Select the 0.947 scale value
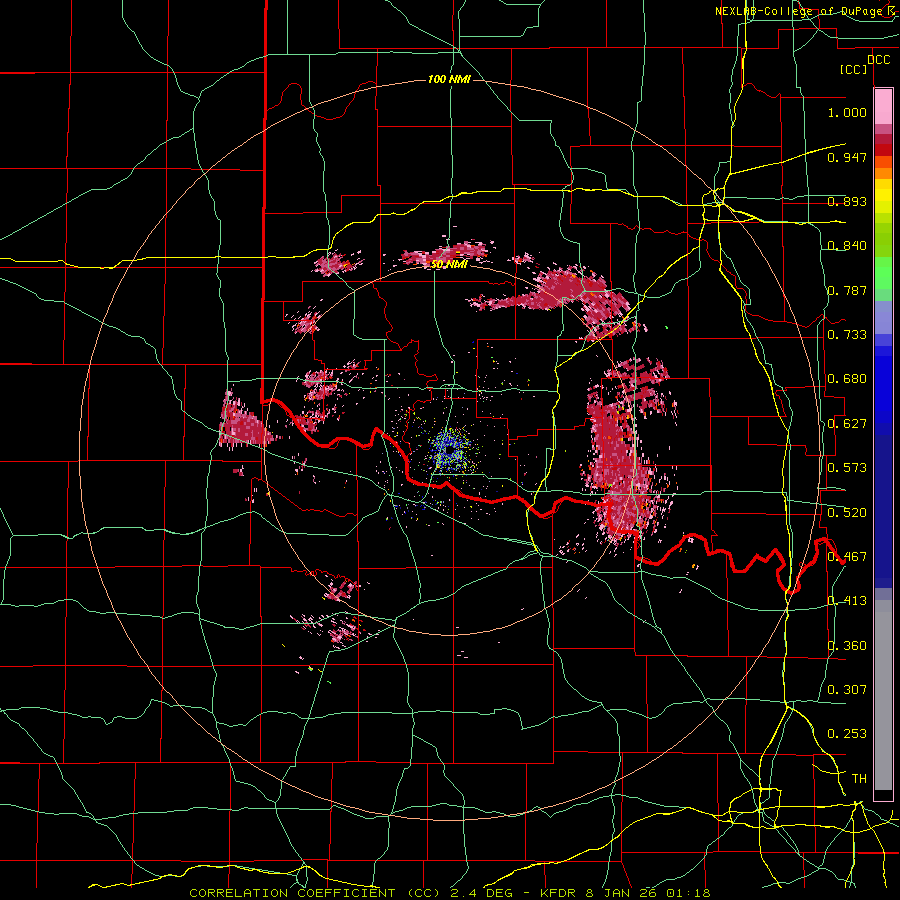The width and height of the screenshot is (900, 900). pyautogui.click(x=847, y=157)
